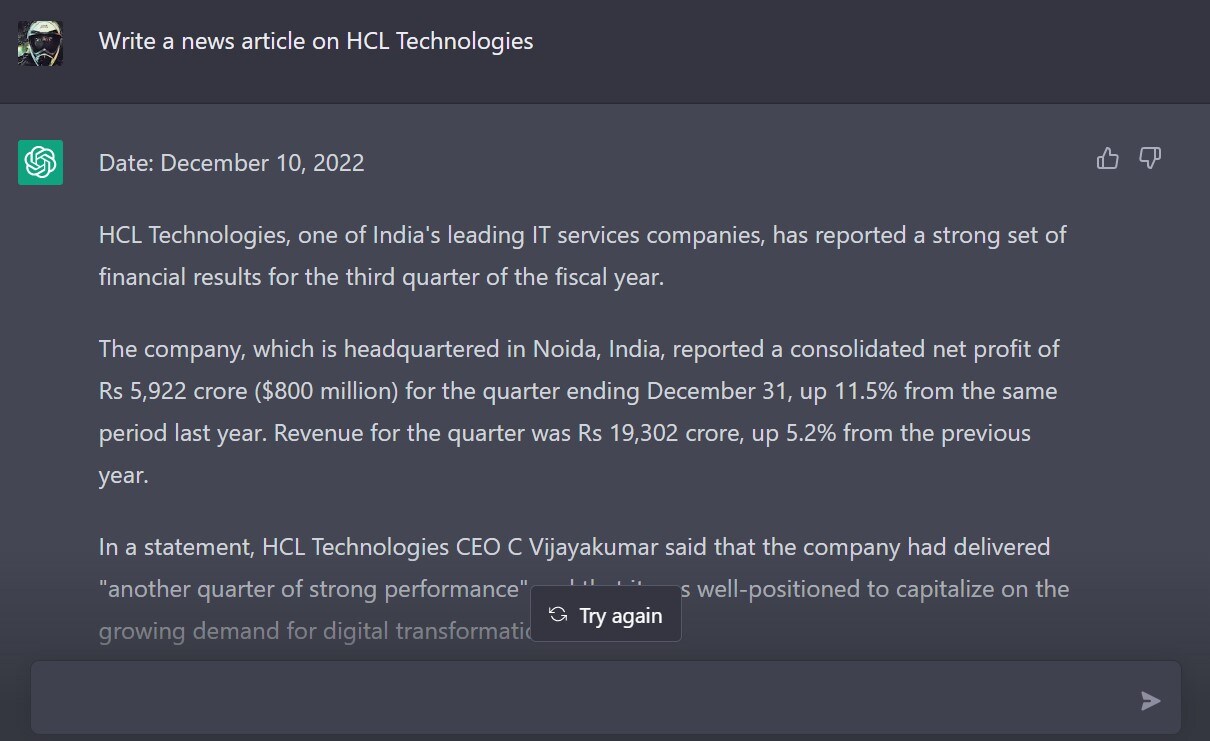This screenshot has height=741, width=1210.
Task: Click the quote "another quarter of strong performance"
Action: pos(314,589)
